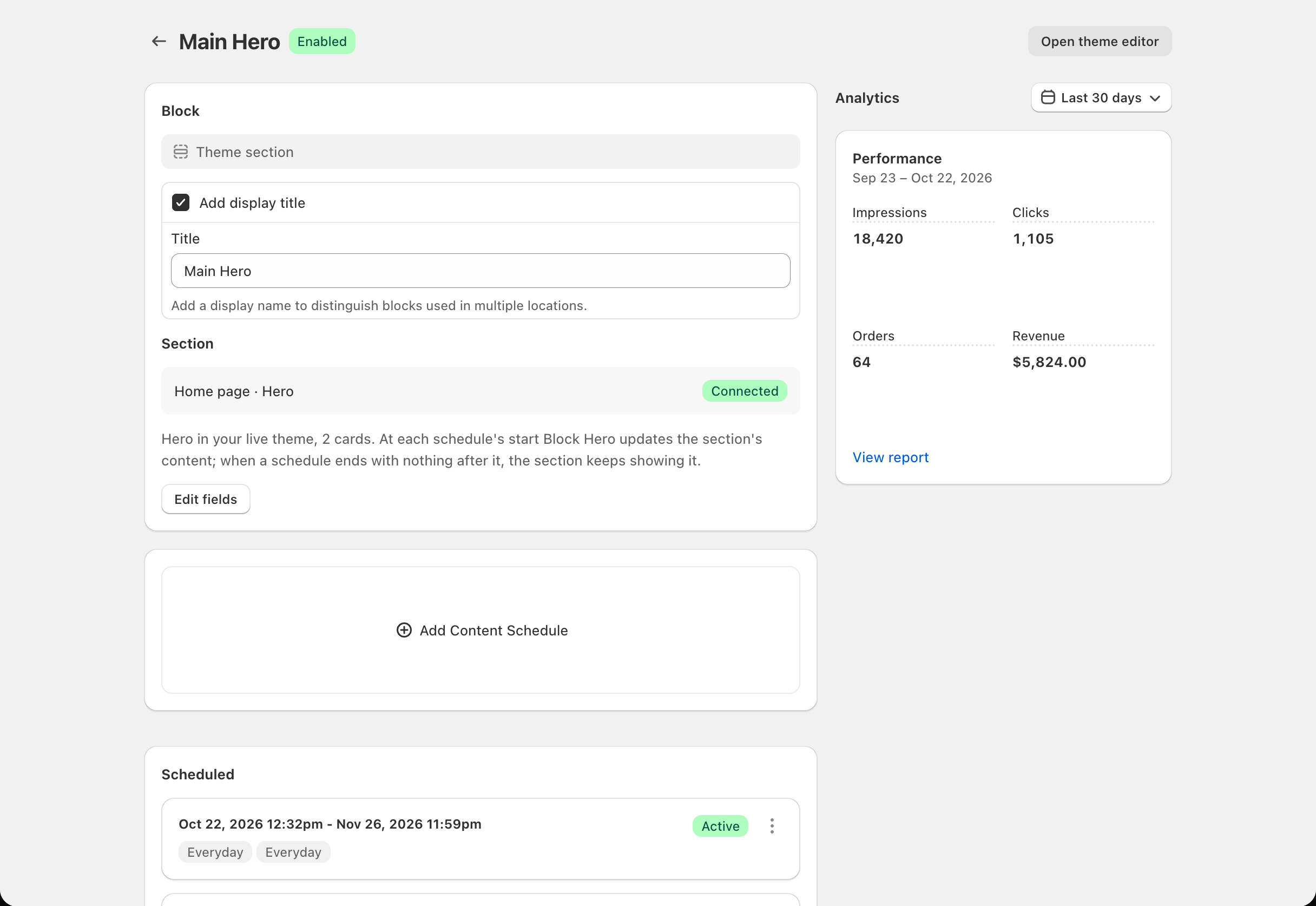Screen dimensions: 1316x906
Task: Expand the Last 30 days chevron
Action: click(1155, 98)
